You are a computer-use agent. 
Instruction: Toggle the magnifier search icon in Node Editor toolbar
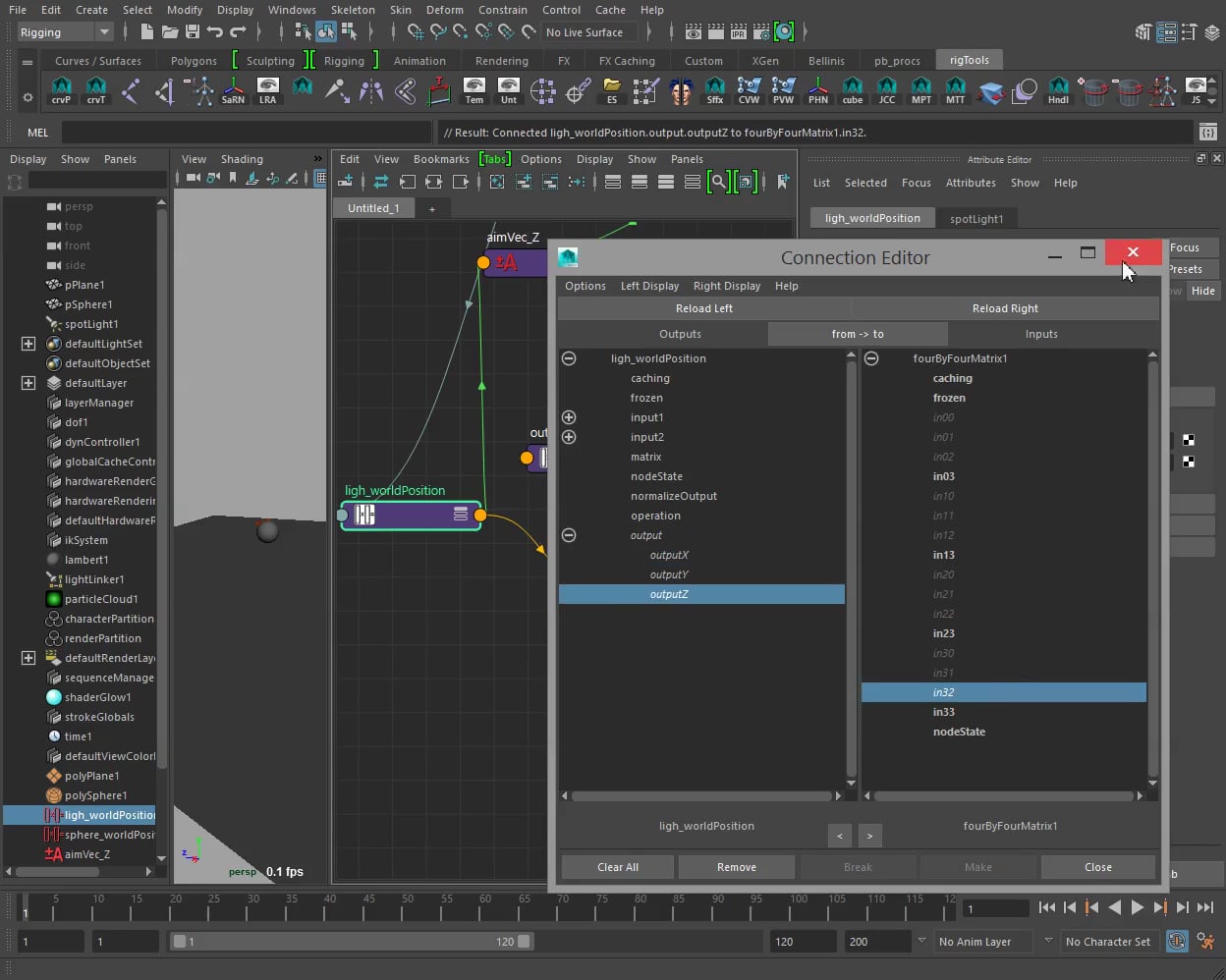pos(719,182)
